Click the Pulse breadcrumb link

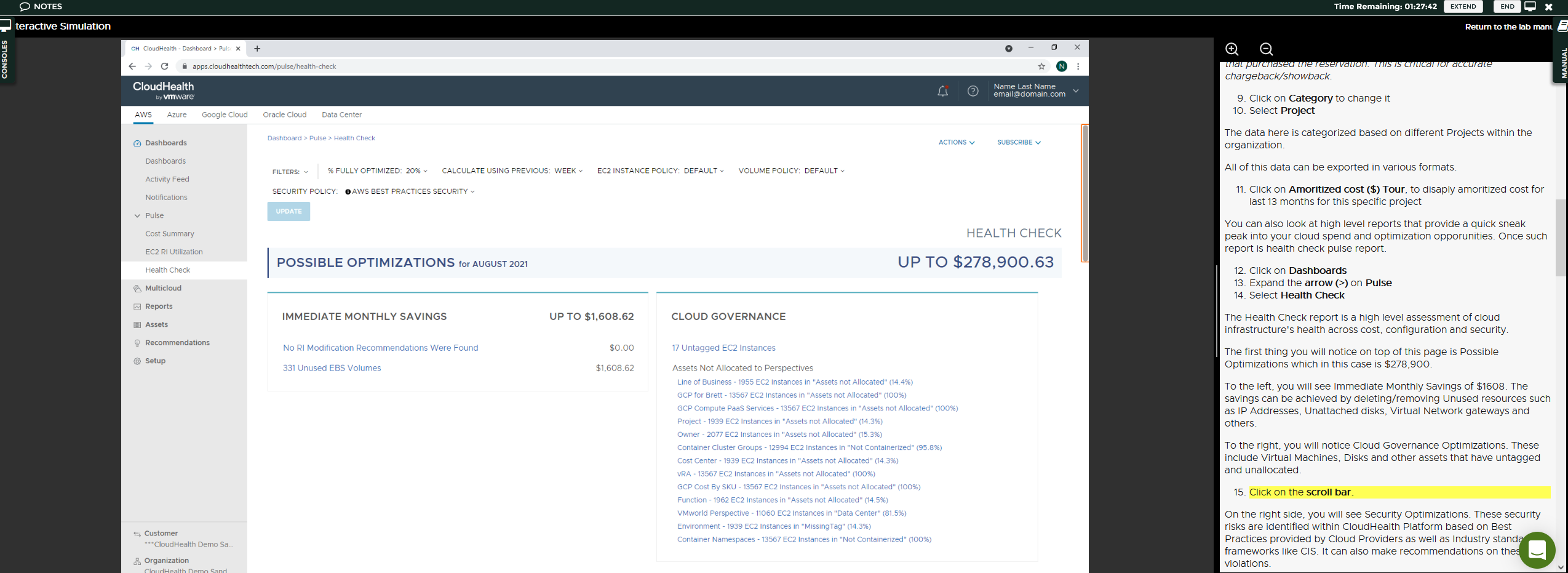(317, 138)
